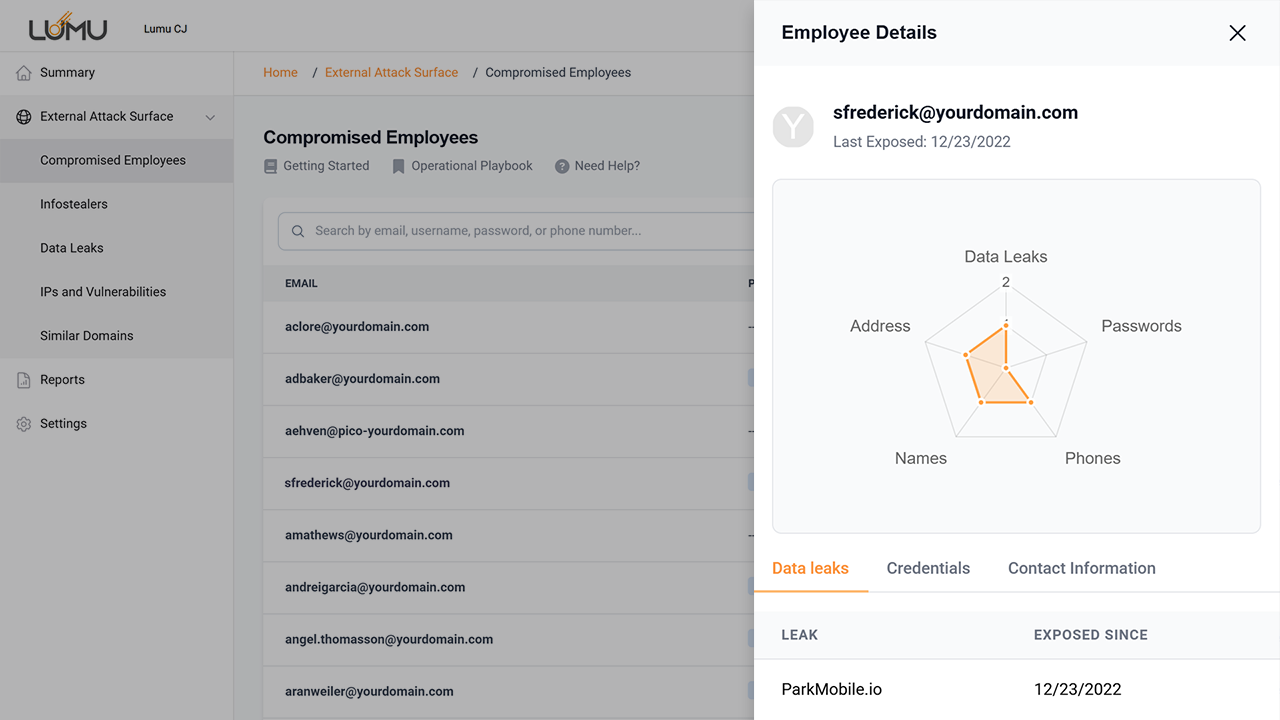Click the Lumu logo
1280x720 pixels.
tap(67, 28)
